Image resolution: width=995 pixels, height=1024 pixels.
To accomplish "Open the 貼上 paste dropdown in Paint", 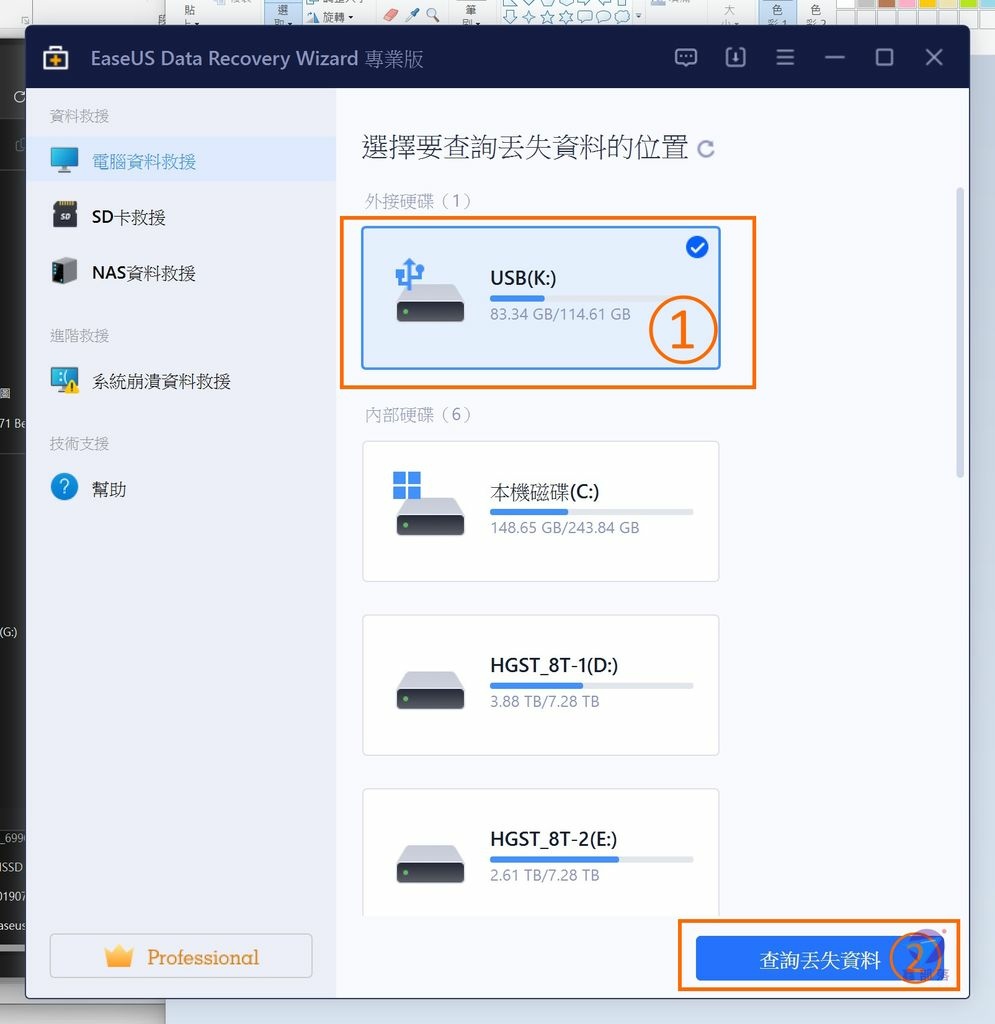I will tap(191, 14).
